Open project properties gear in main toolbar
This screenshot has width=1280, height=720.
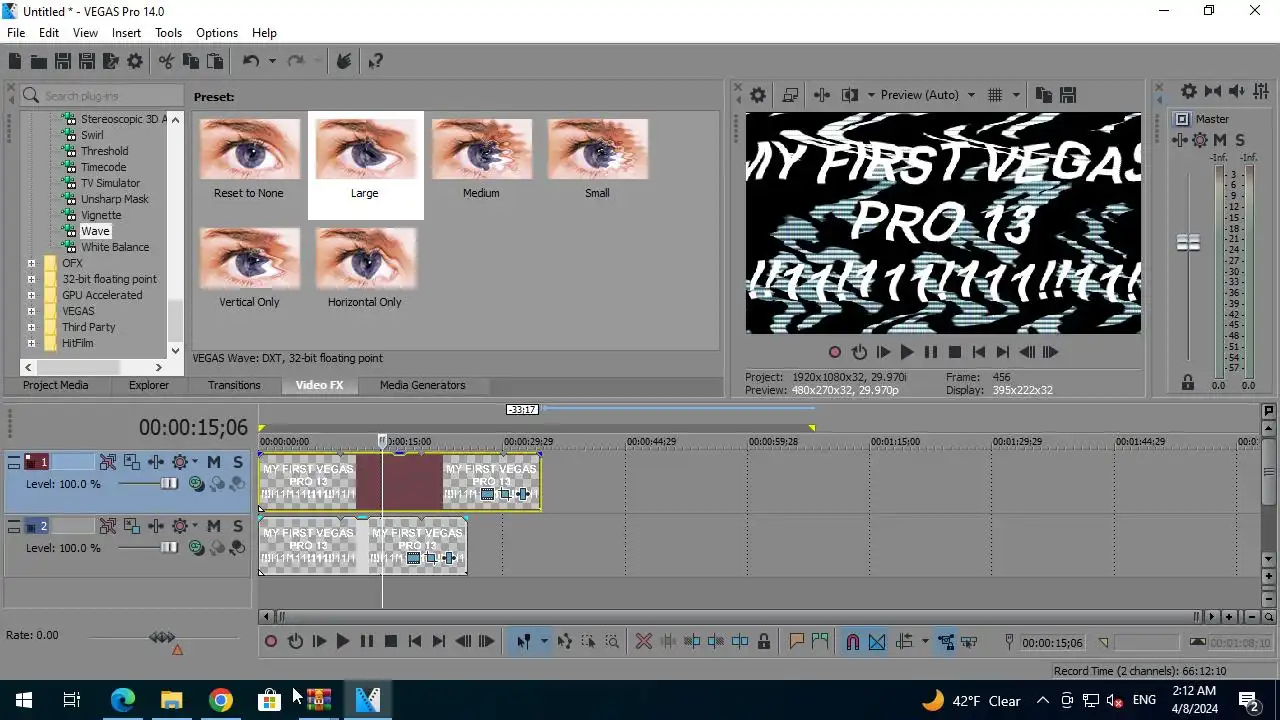pos(135,62)
